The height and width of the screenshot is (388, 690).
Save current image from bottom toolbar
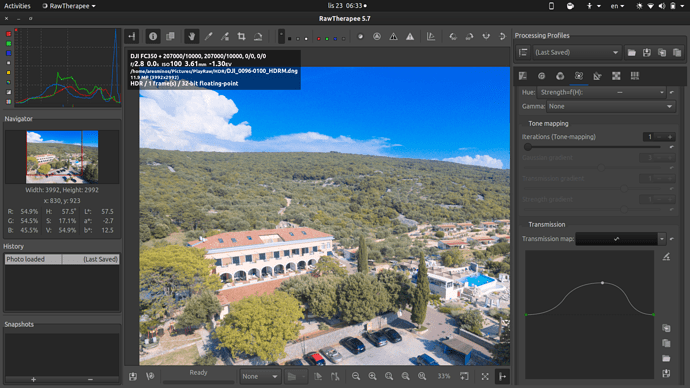coord(133,376)
